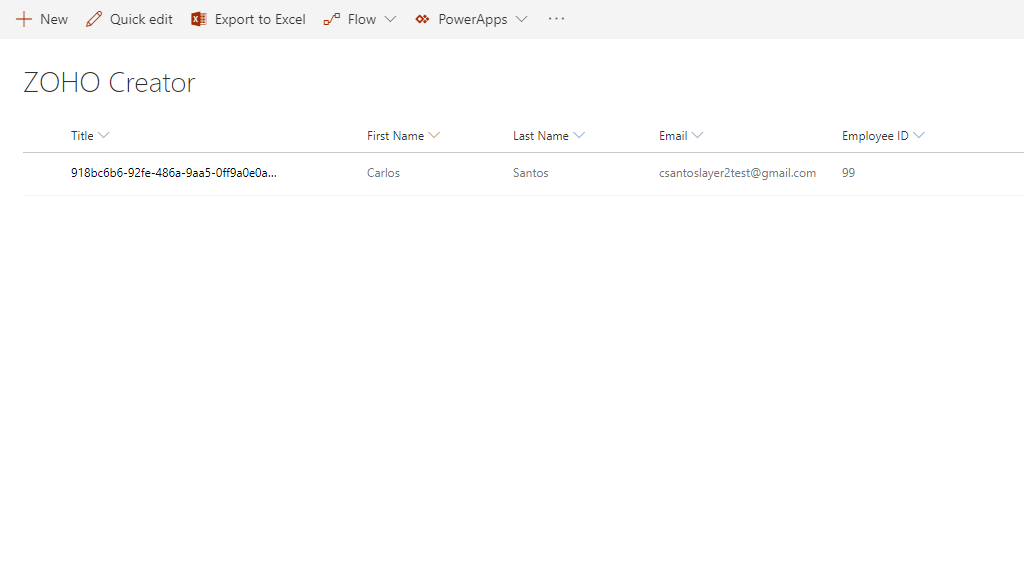Select the csantoslayer2test@gmail.com email cell
The width and height of the screenshot is (1024, 561).
coord(737,173)
